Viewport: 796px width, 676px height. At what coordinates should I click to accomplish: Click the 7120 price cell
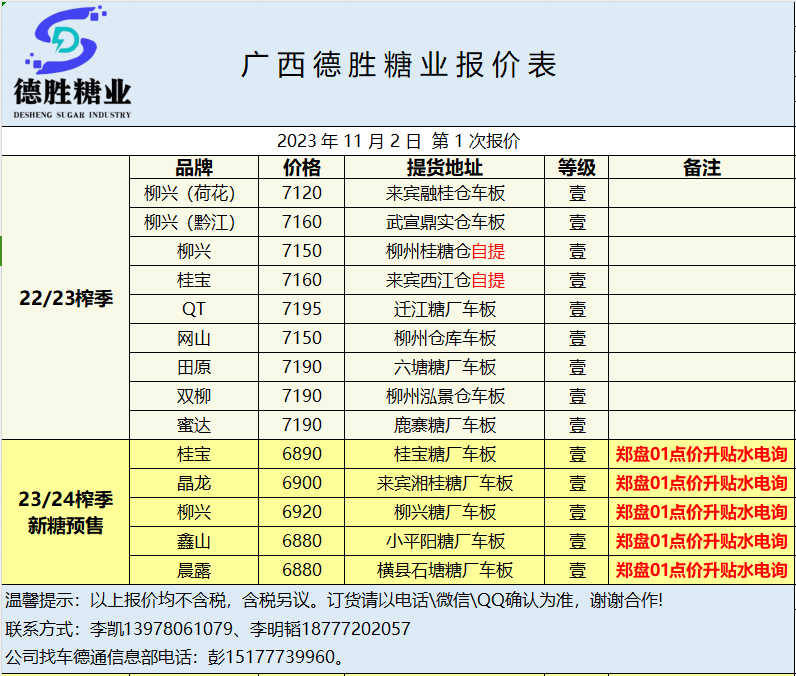(x=302, y=194)
